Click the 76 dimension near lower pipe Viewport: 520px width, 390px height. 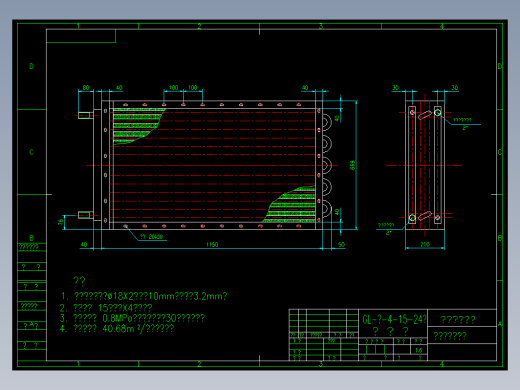(61, 222)
